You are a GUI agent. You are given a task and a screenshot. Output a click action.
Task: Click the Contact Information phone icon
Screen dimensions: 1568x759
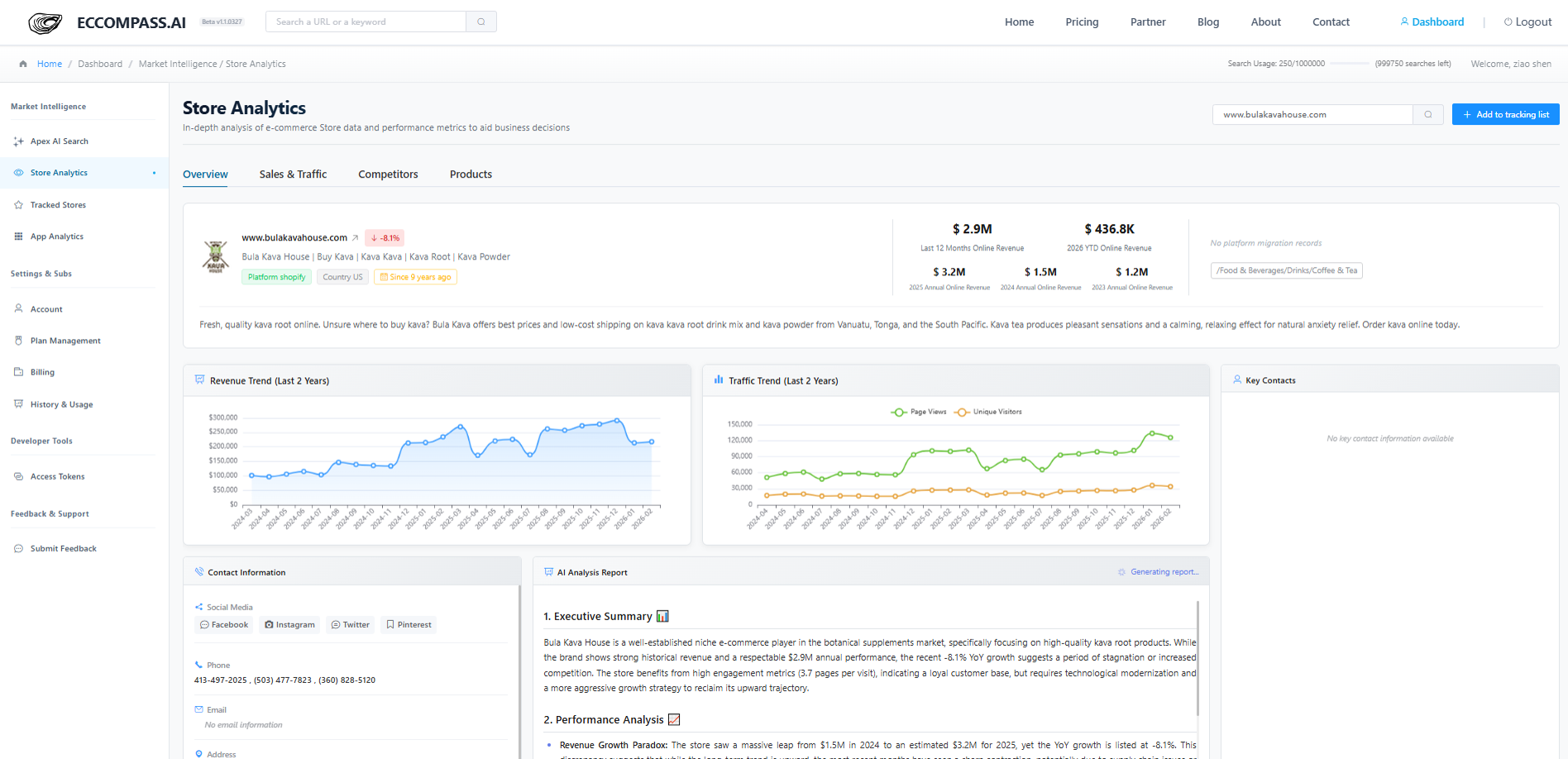[199, 572]
